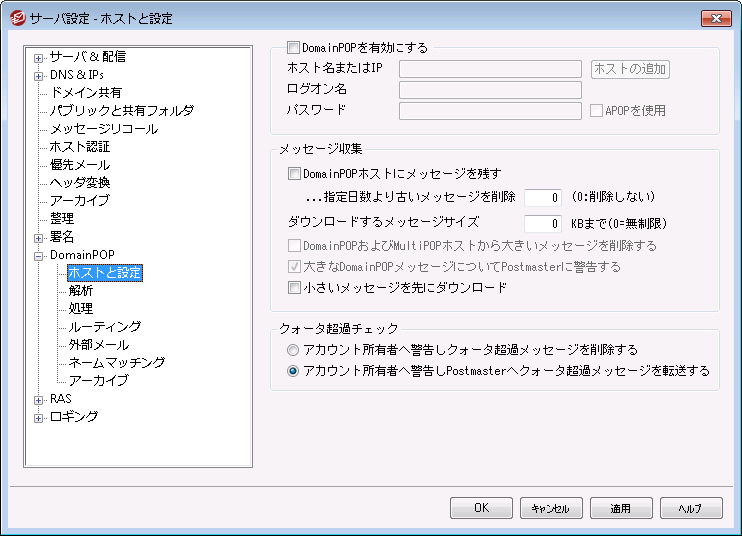Expand the 署名 tree node
Image resolution: width=742 pixels, height=536 pixels.
pyautogui.click(x=39, y=237)
